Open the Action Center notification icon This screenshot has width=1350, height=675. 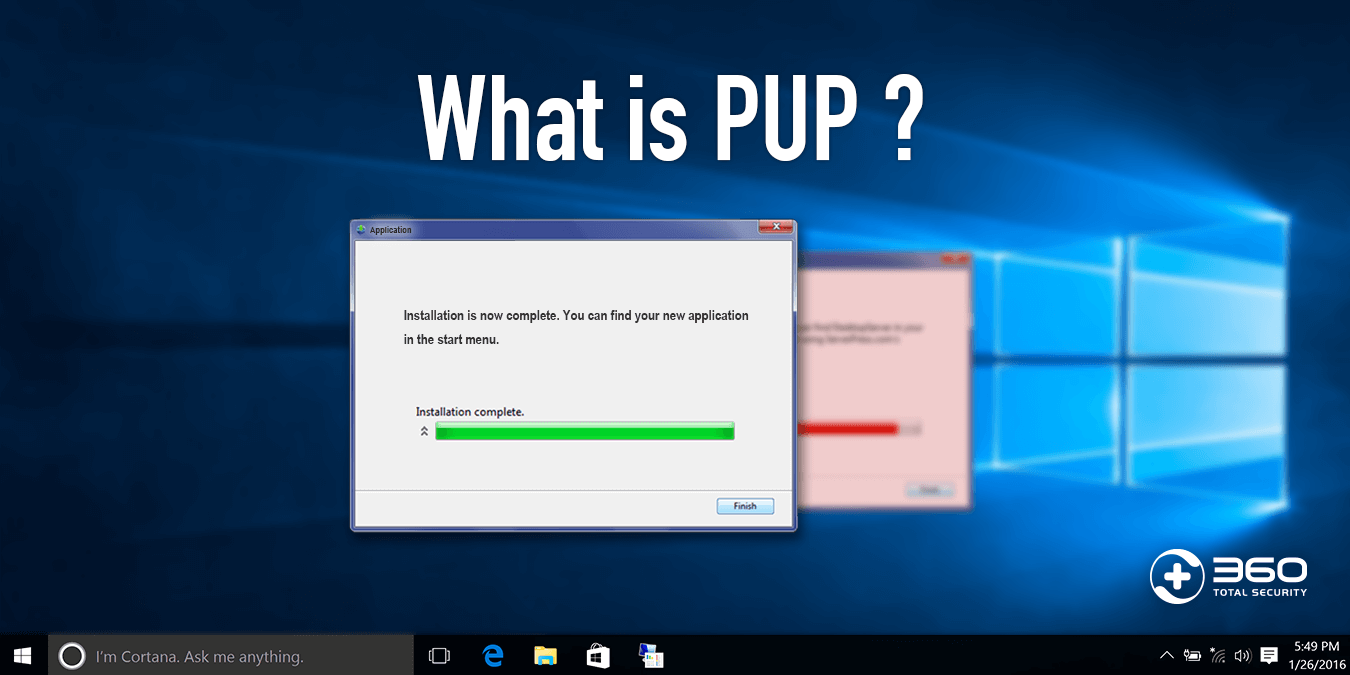(x=1269, y=655)
